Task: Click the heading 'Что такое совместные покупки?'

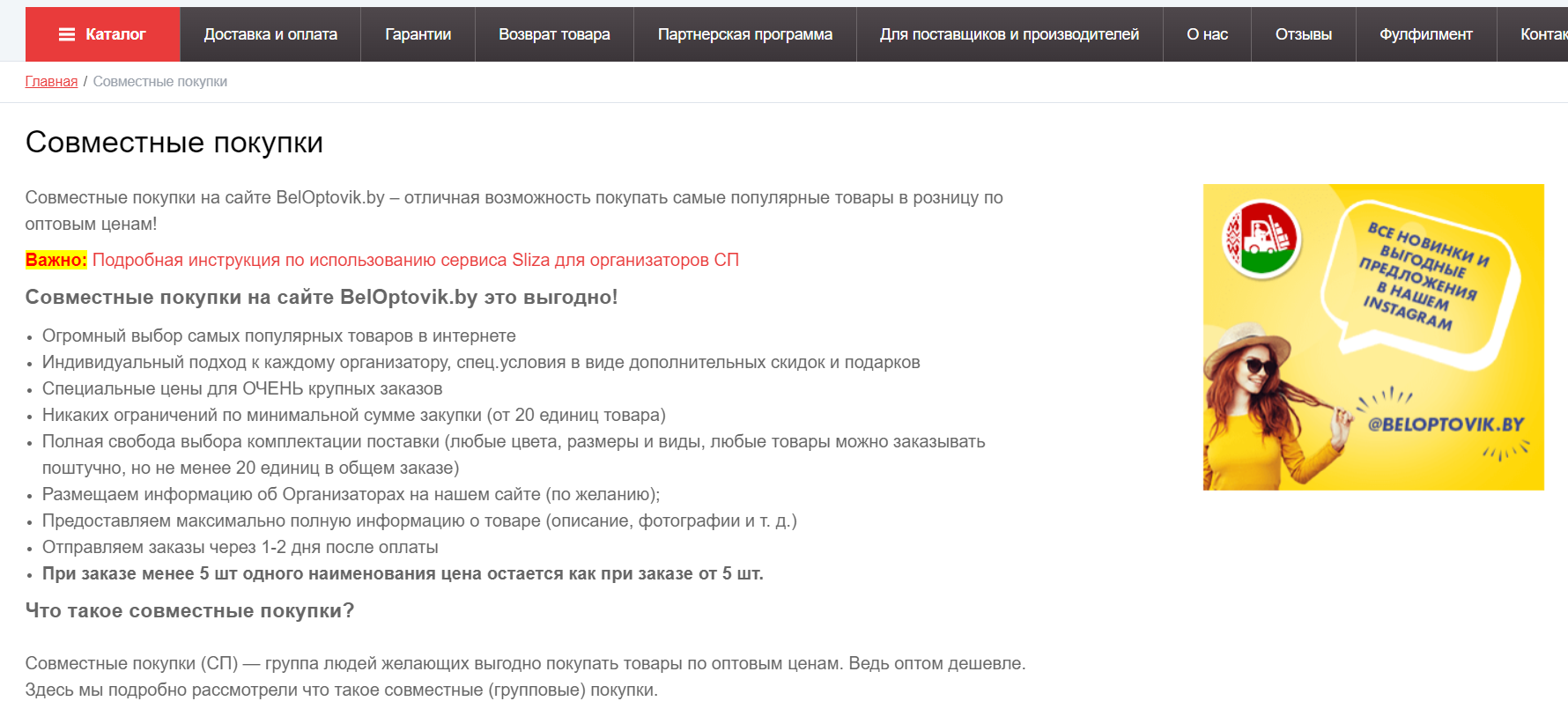Action: 189,610
